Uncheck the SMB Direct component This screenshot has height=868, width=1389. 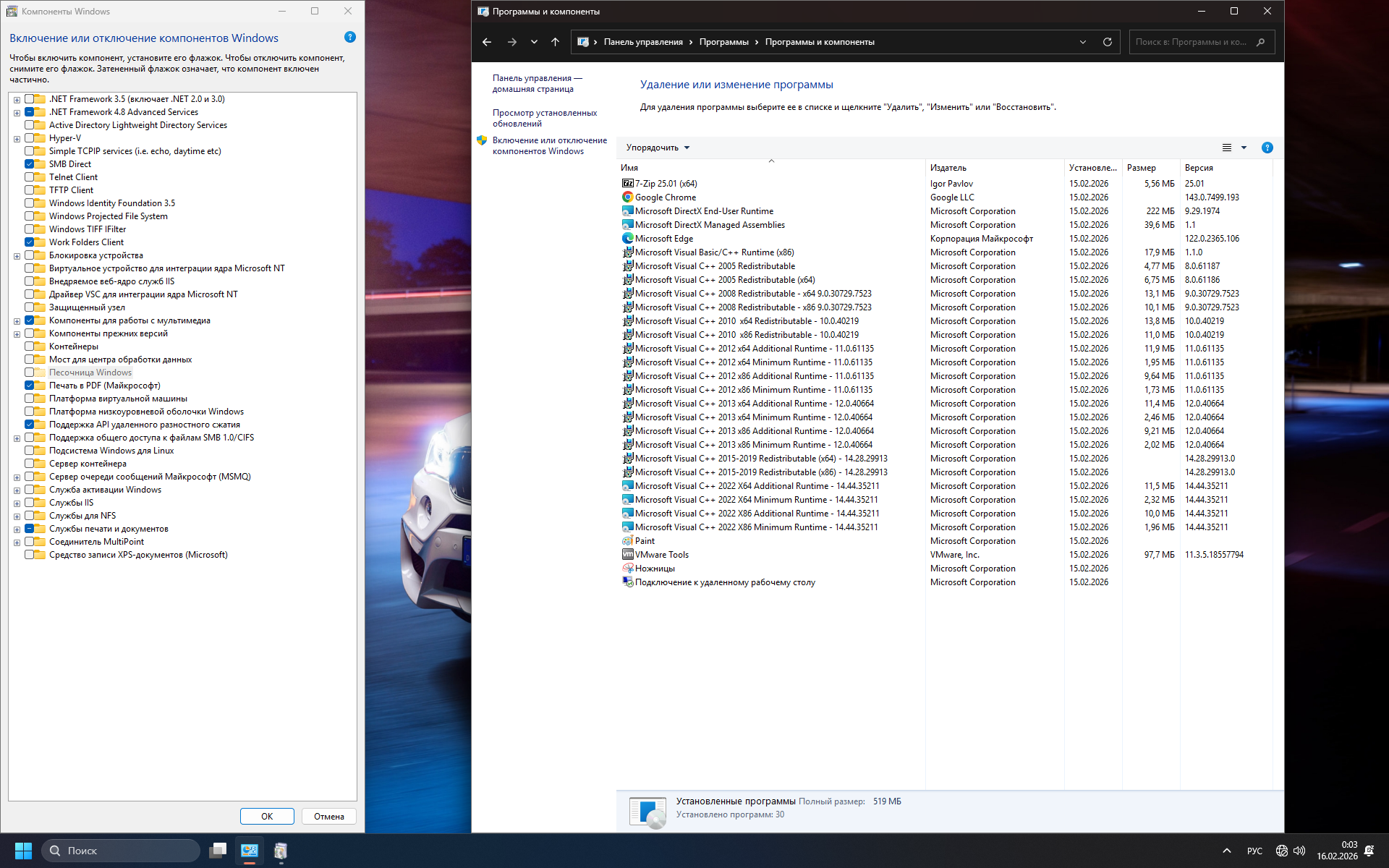tap(30, 164)
